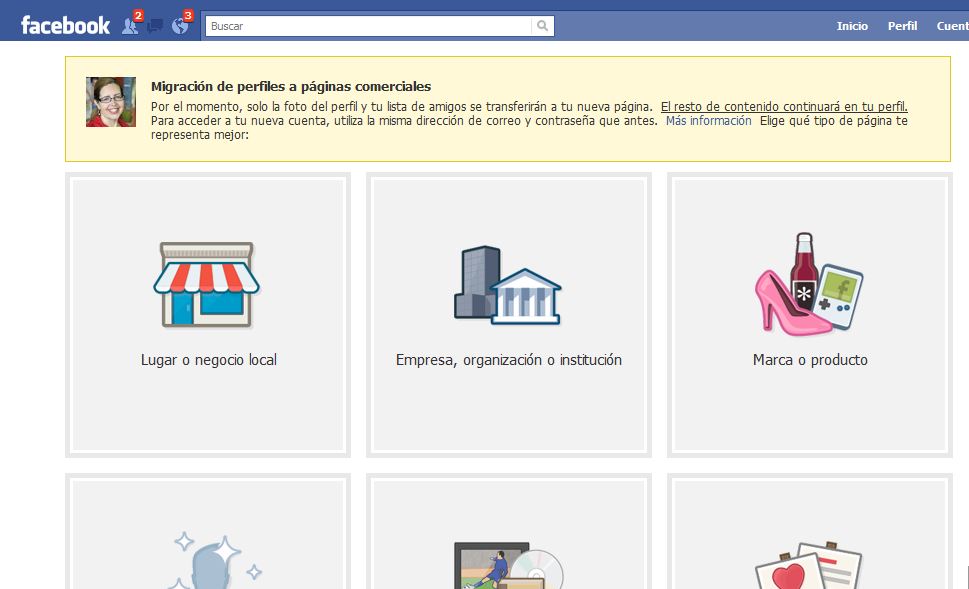The width and height of the screenshot is (969, 589).
Task: Open the Más información link
Action: [708, 121]
